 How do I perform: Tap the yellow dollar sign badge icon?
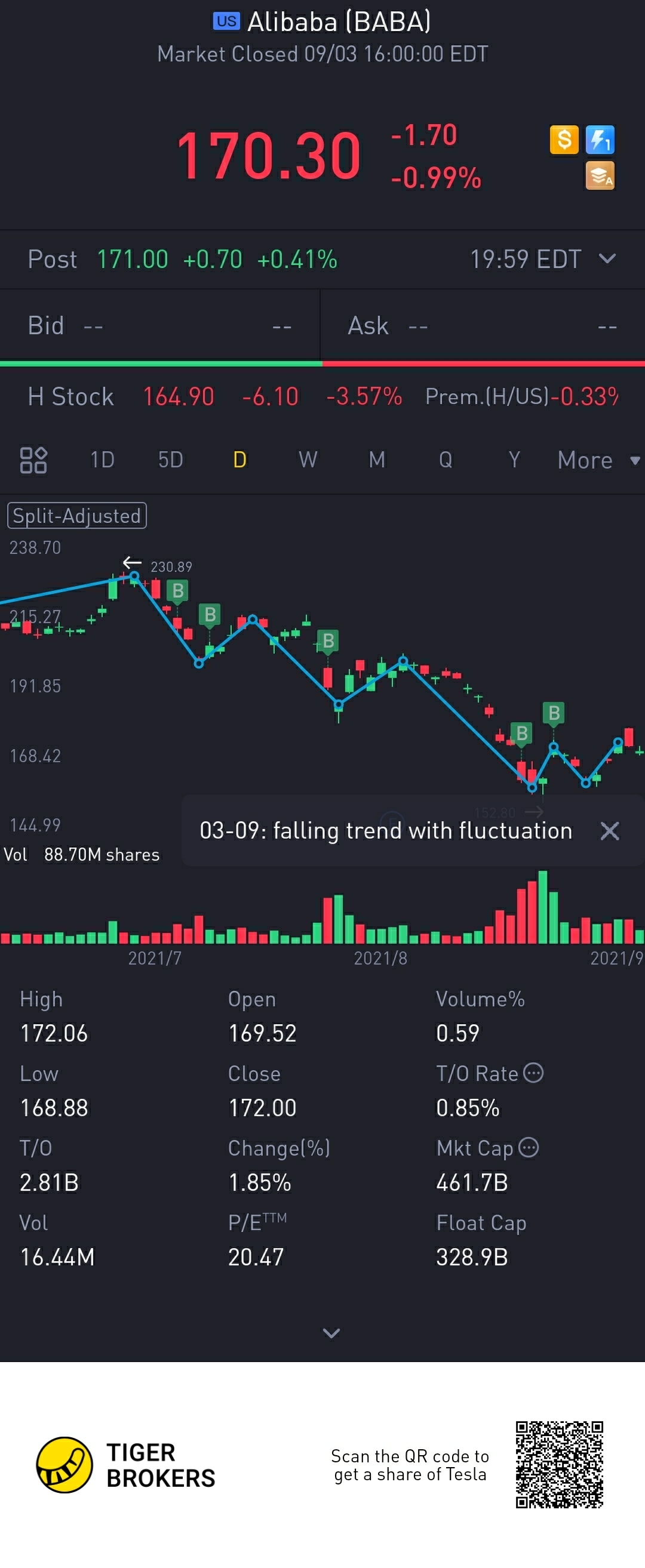click(564, 140)
